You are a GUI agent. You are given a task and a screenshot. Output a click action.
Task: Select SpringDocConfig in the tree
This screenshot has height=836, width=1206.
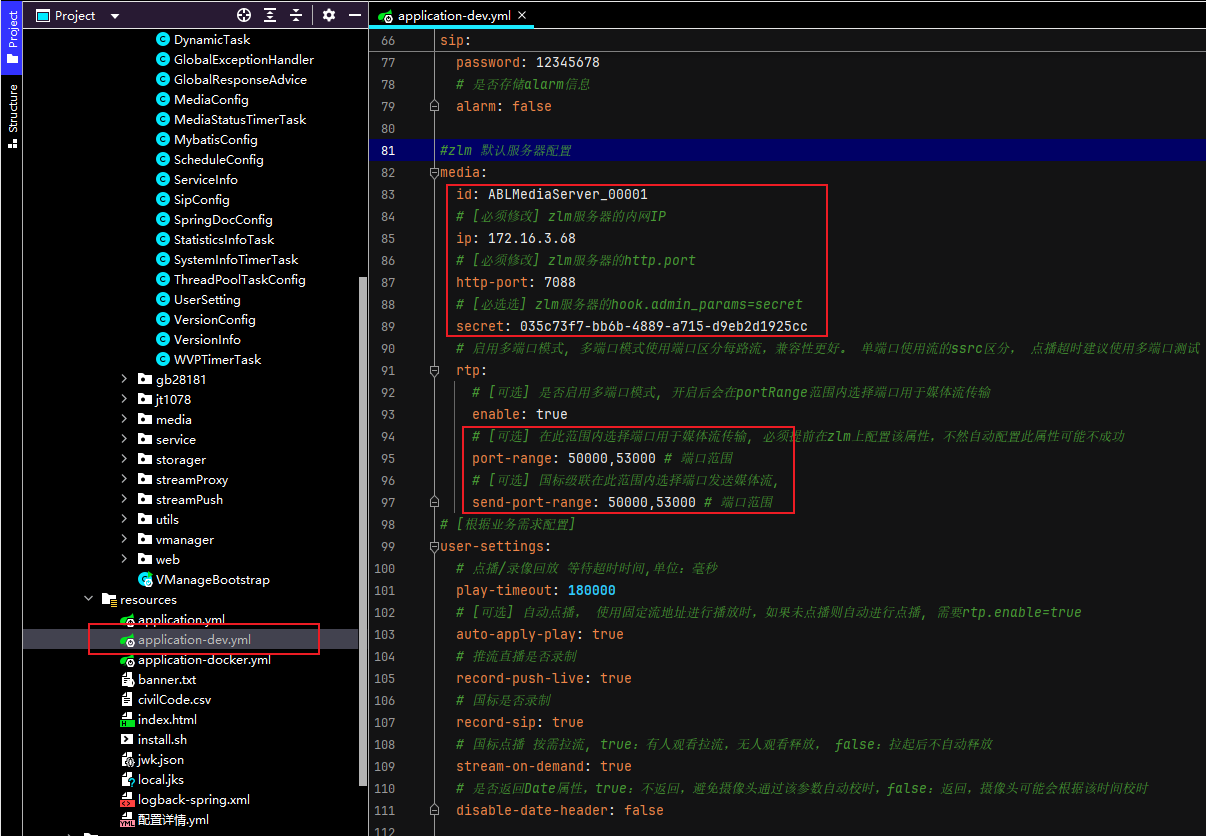tap(223, 219)
